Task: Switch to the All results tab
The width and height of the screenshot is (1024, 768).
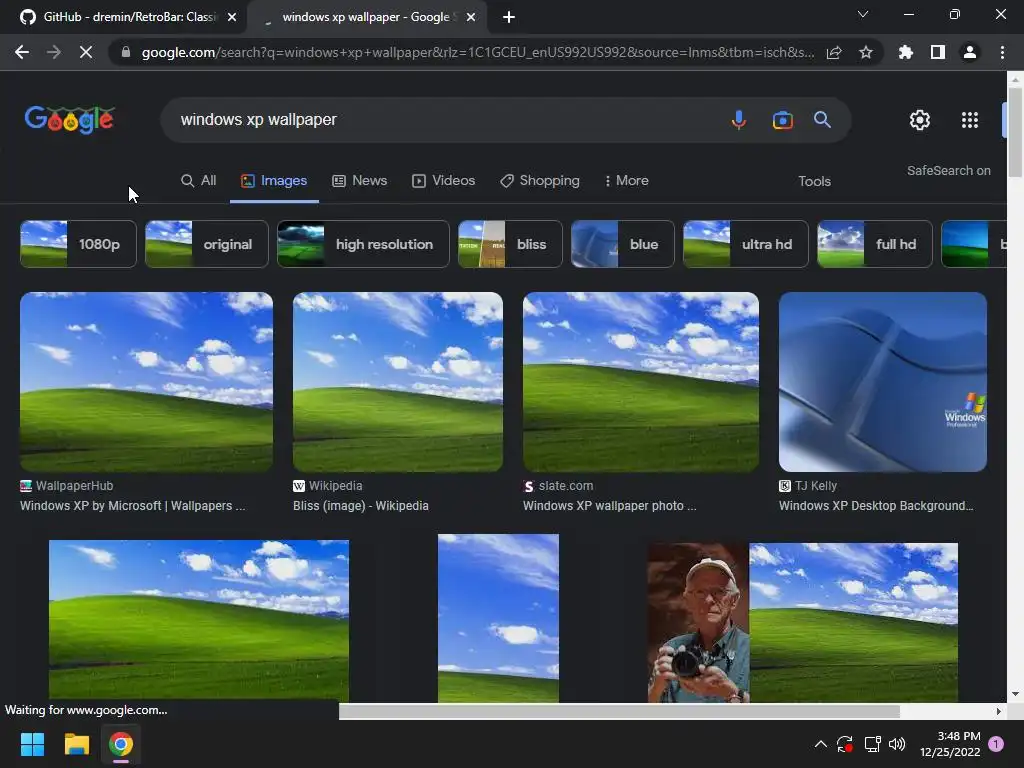Action: click(x=198, y=180)
